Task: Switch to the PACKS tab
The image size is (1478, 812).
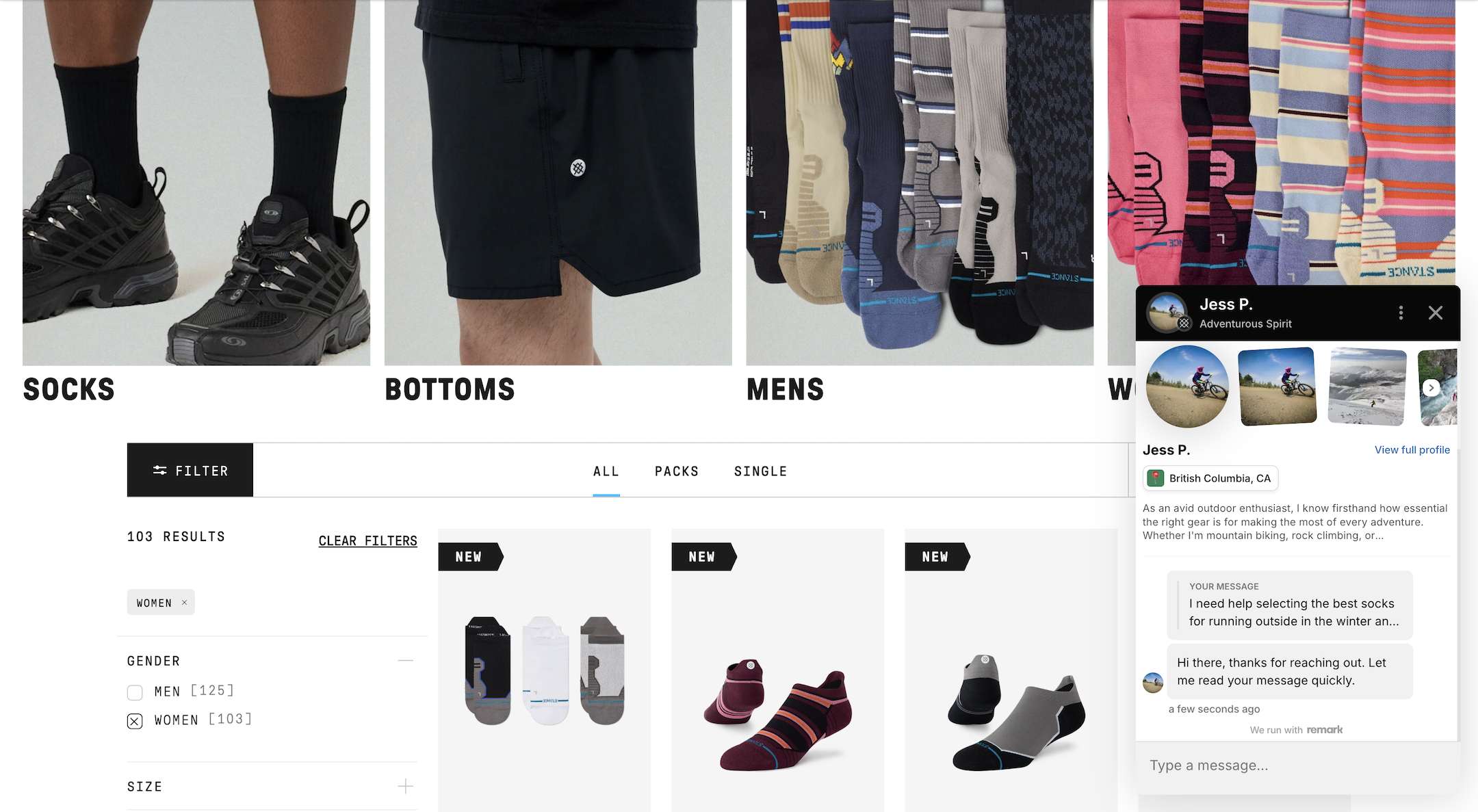Action: click(677, 471)
